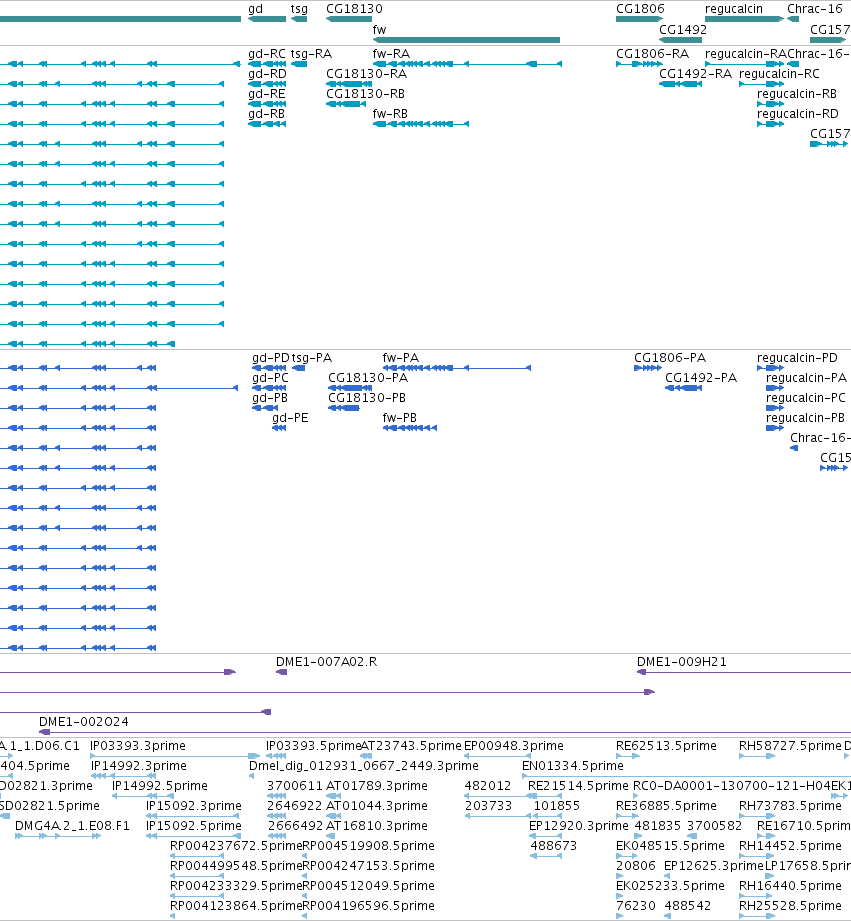The image size is (851, 921).
Task: Select protein CG18130-PA label
Action: (368, 378)
